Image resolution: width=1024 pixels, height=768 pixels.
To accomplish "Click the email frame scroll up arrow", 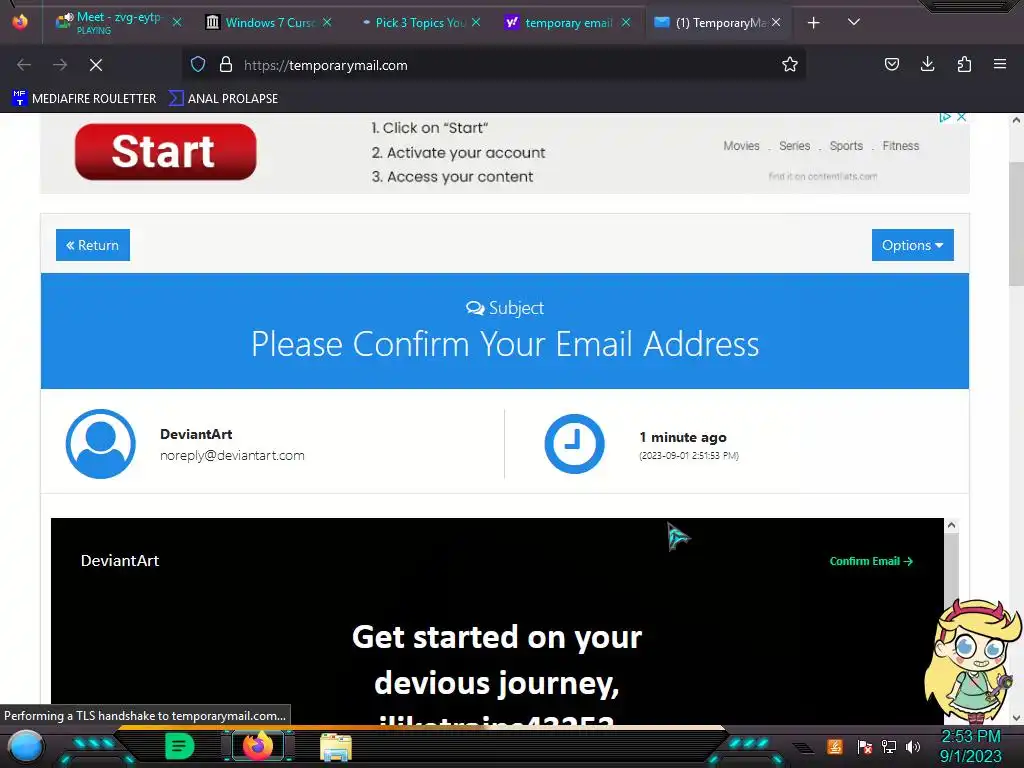I will (952, 526).
